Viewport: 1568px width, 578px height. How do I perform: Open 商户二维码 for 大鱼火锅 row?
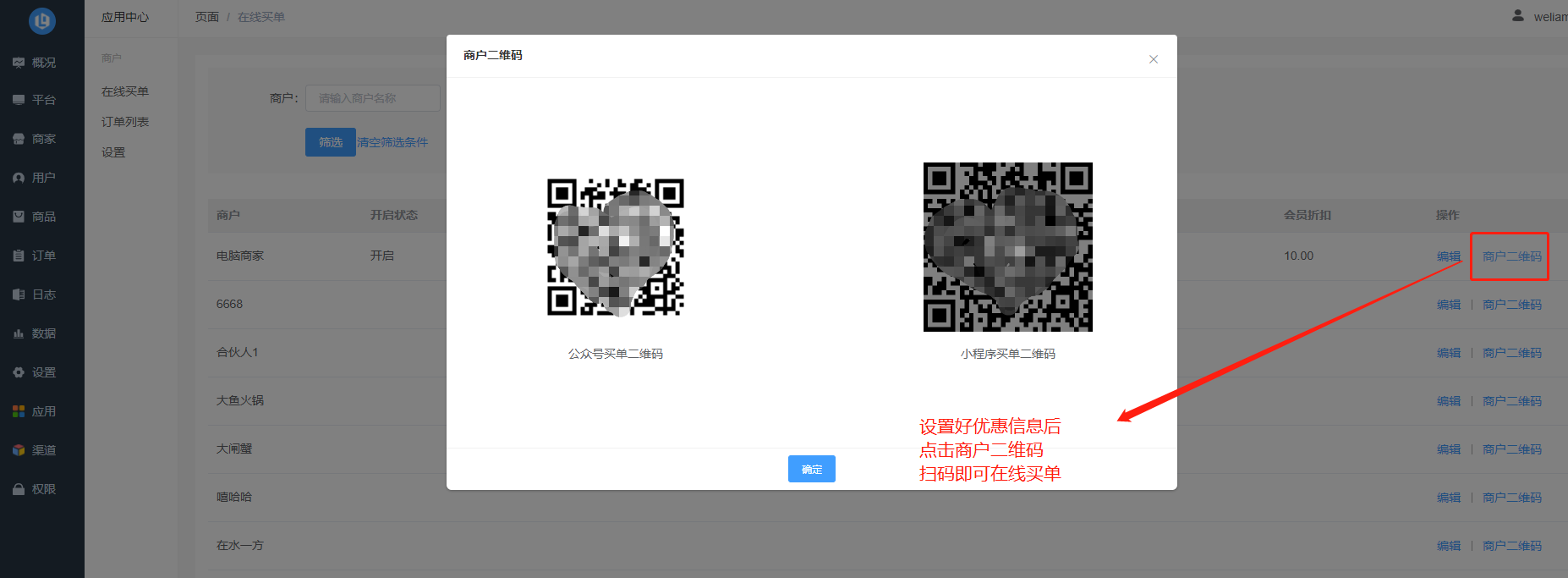(x=1512, y=401)
